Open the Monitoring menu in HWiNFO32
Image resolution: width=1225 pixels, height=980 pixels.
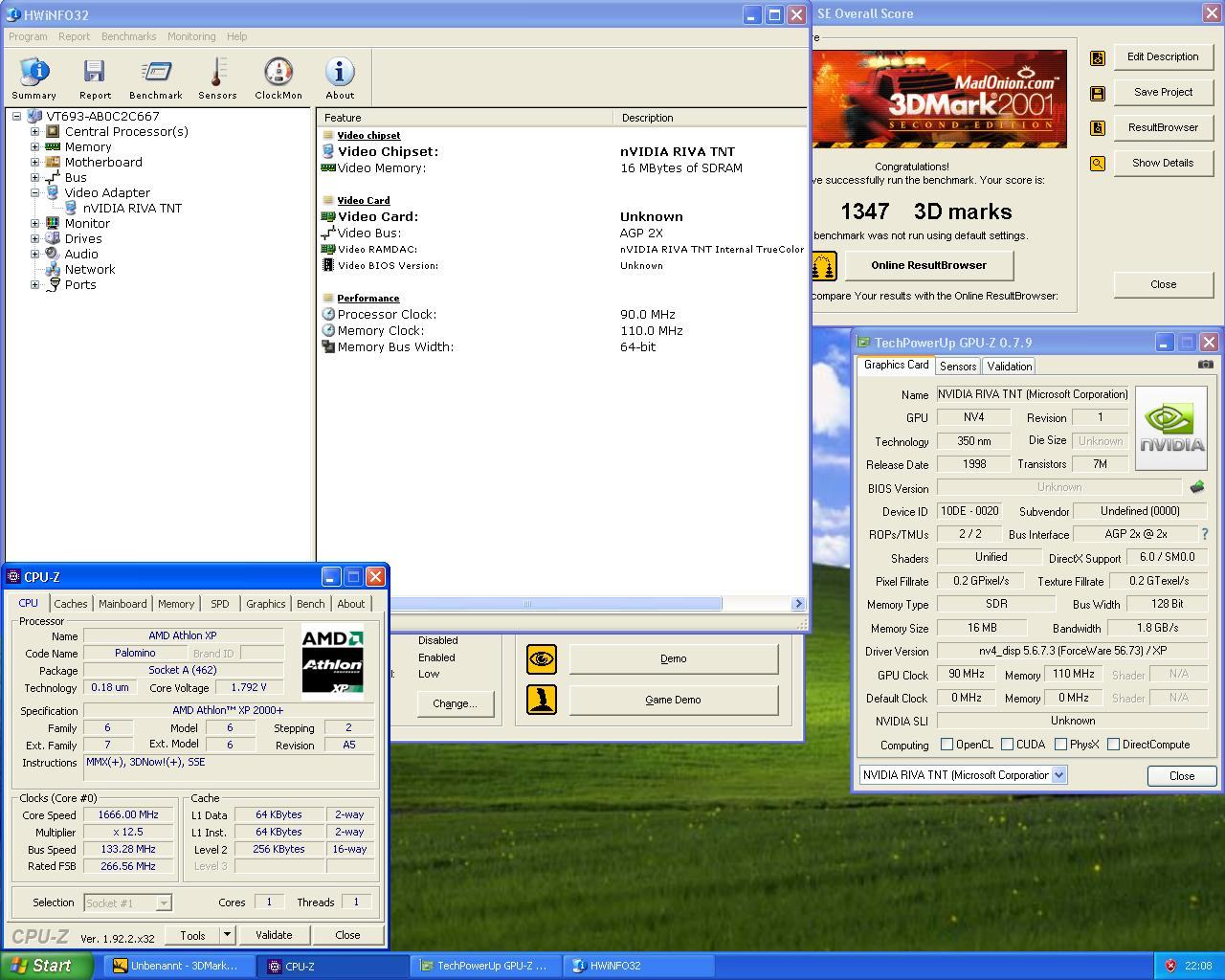coord(191,36)
